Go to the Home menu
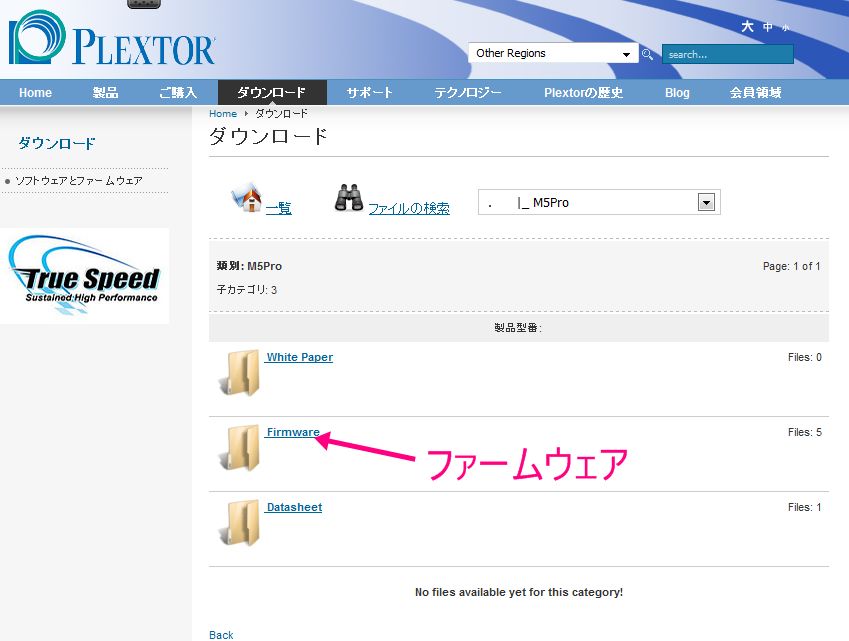 (x=35, y=93)
